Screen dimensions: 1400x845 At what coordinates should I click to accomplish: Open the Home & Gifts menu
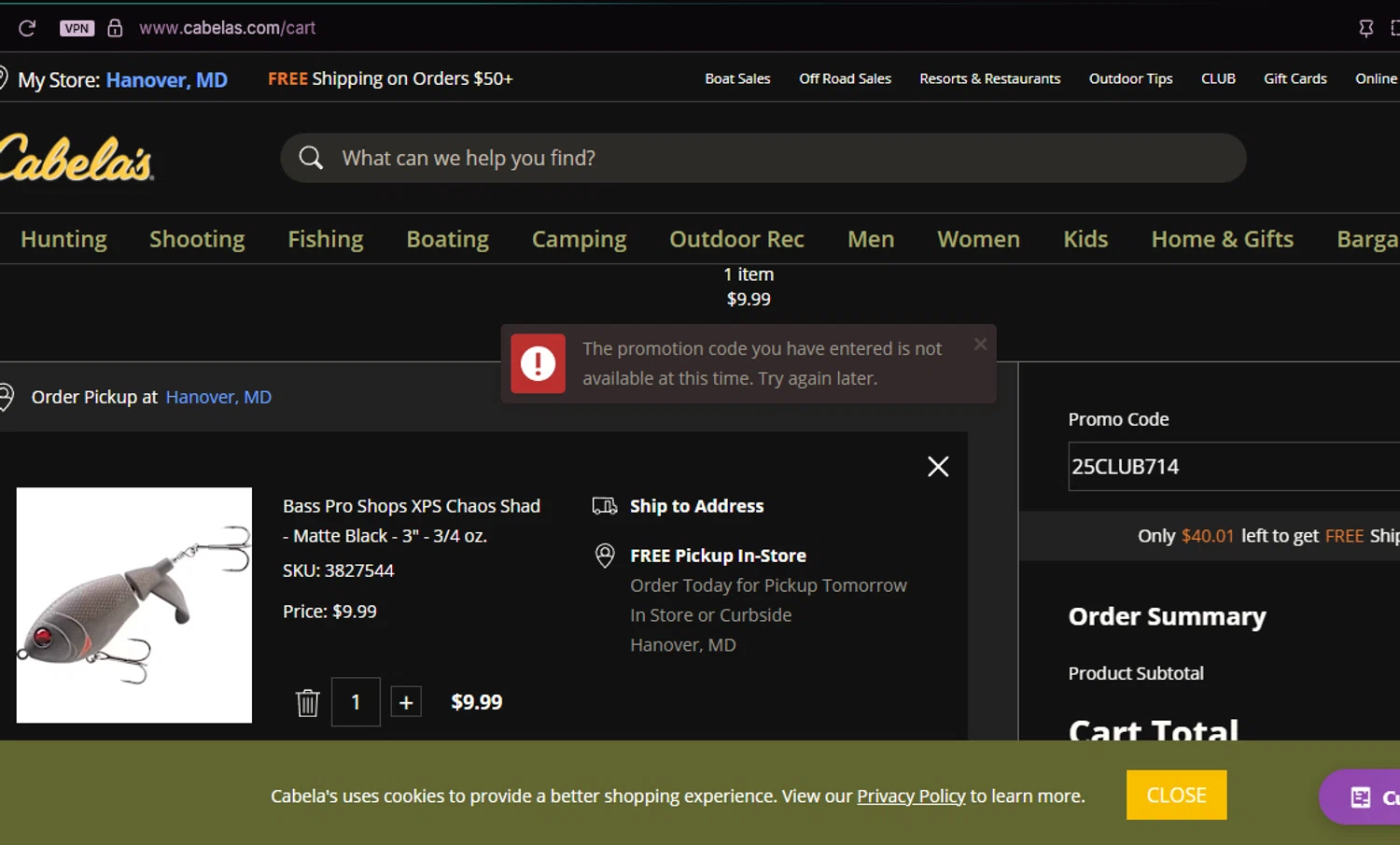pyautogui.click(x=1222, y=239)
